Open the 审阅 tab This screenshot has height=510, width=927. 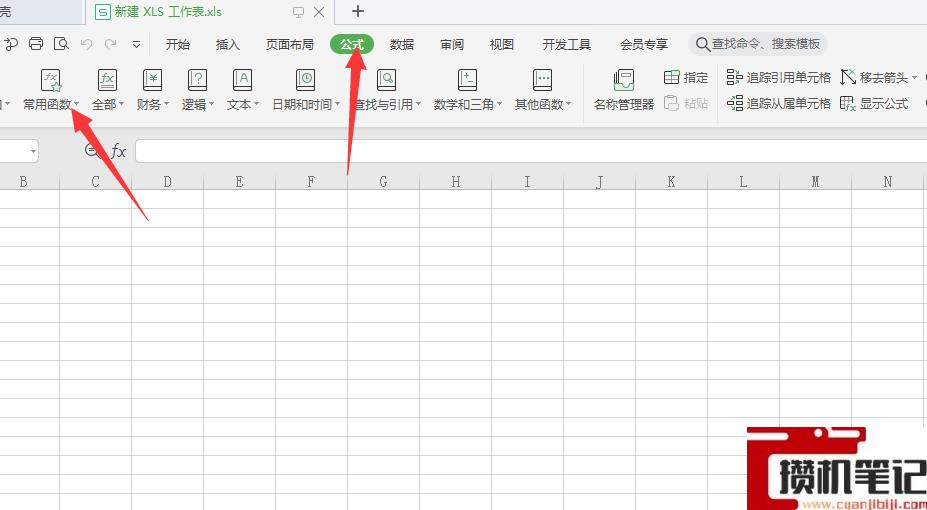click(x=452, y=44)
